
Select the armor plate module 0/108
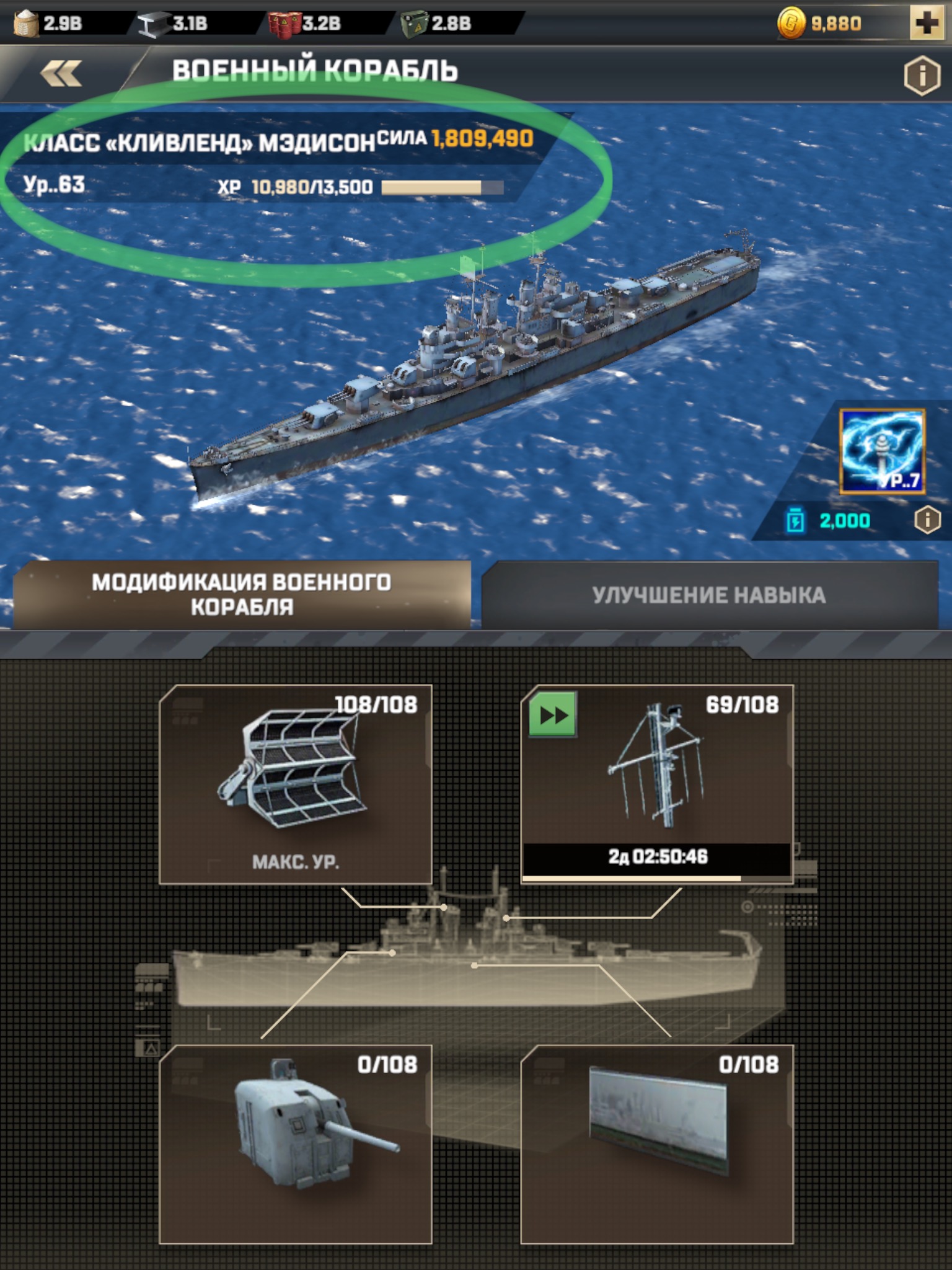657,1144
